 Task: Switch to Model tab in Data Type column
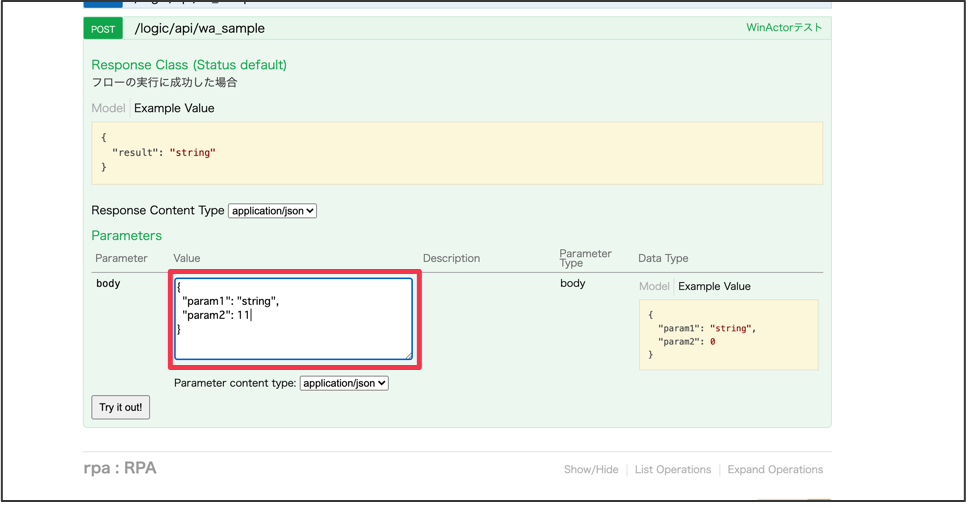(x=654, y=286)
